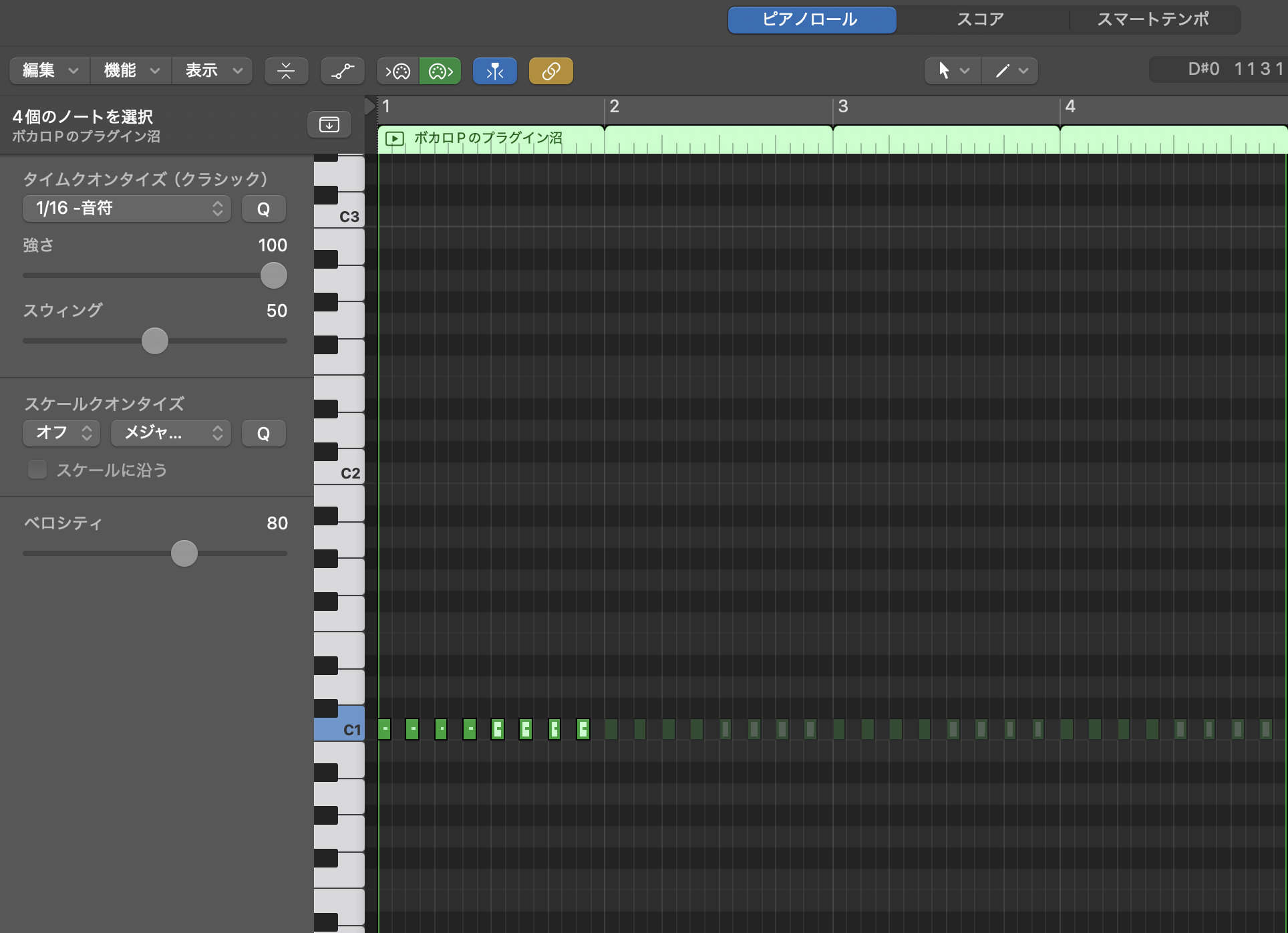The width and height of the screenshot is (1288, 933).
Task: Toggle the yellow Link button
Action: click(x=551, y=71)
